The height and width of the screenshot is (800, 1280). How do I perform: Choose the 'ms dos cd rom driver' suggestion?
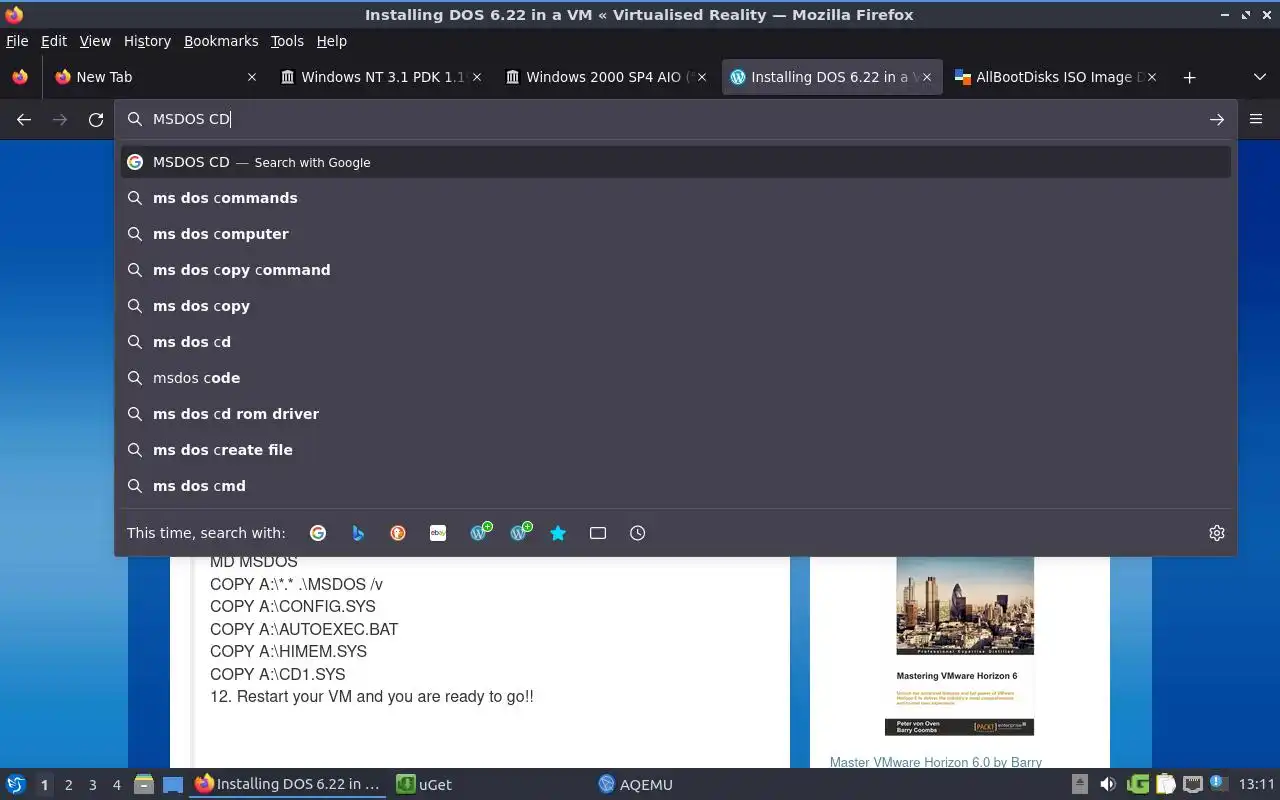tap(675, 414)
